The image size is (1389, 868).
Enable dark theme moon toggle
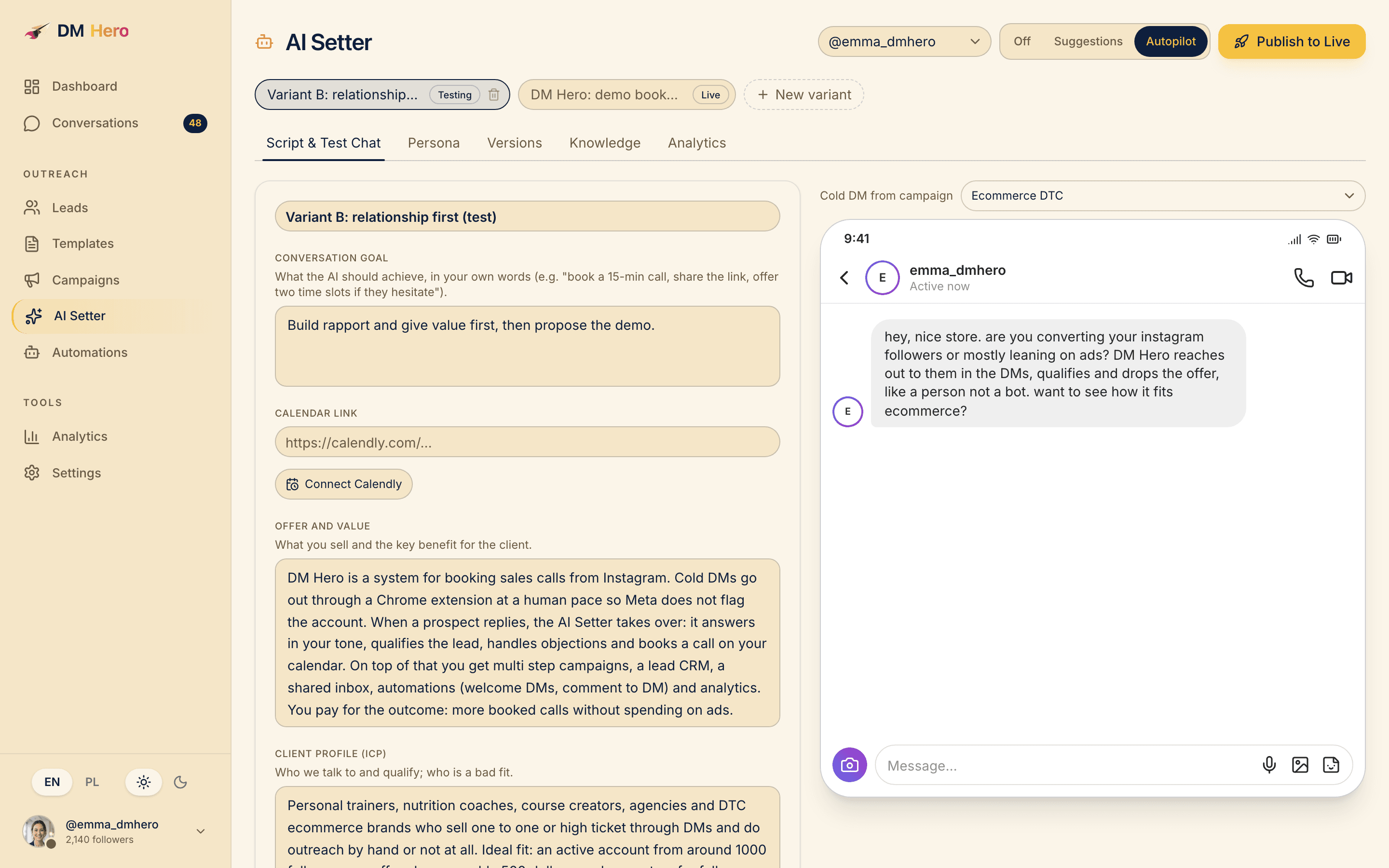[x=180, y=783]
